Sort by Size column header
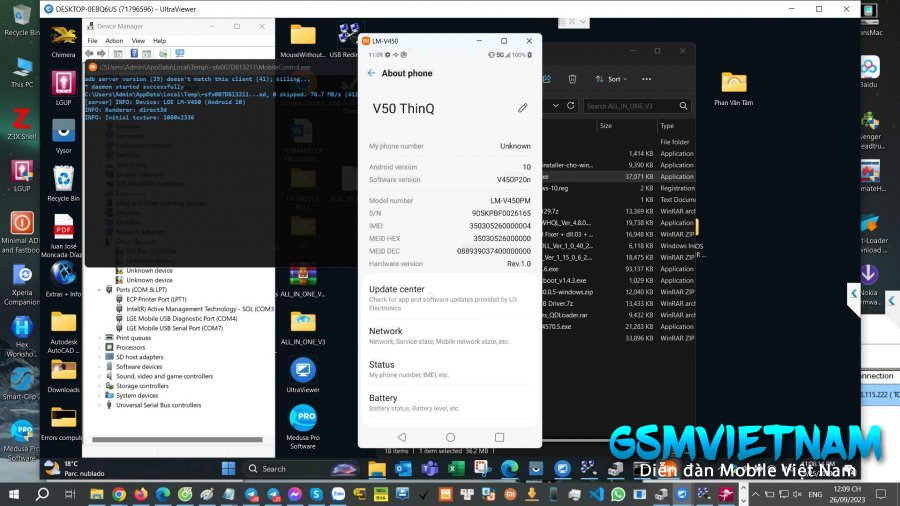The height and width of the screenshot is (506, 900). tap(606, 126)
